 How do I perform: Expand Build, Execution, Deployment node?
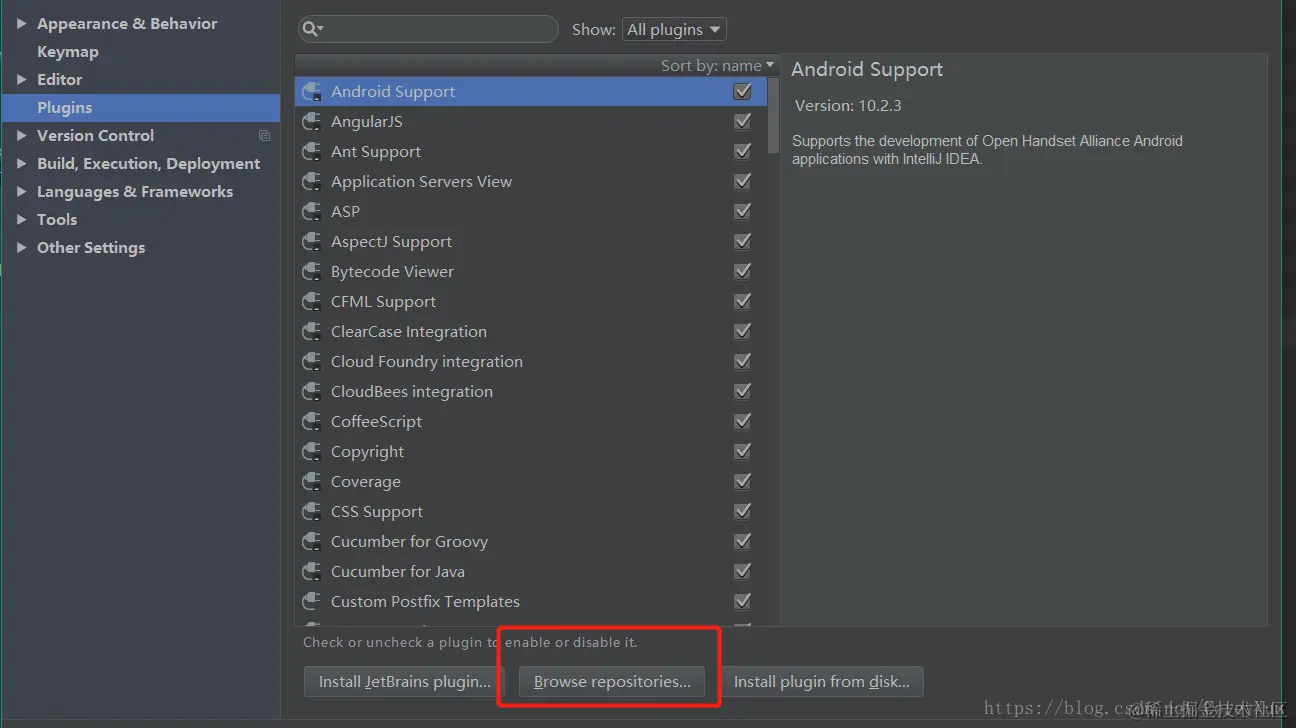coord(22,163)
